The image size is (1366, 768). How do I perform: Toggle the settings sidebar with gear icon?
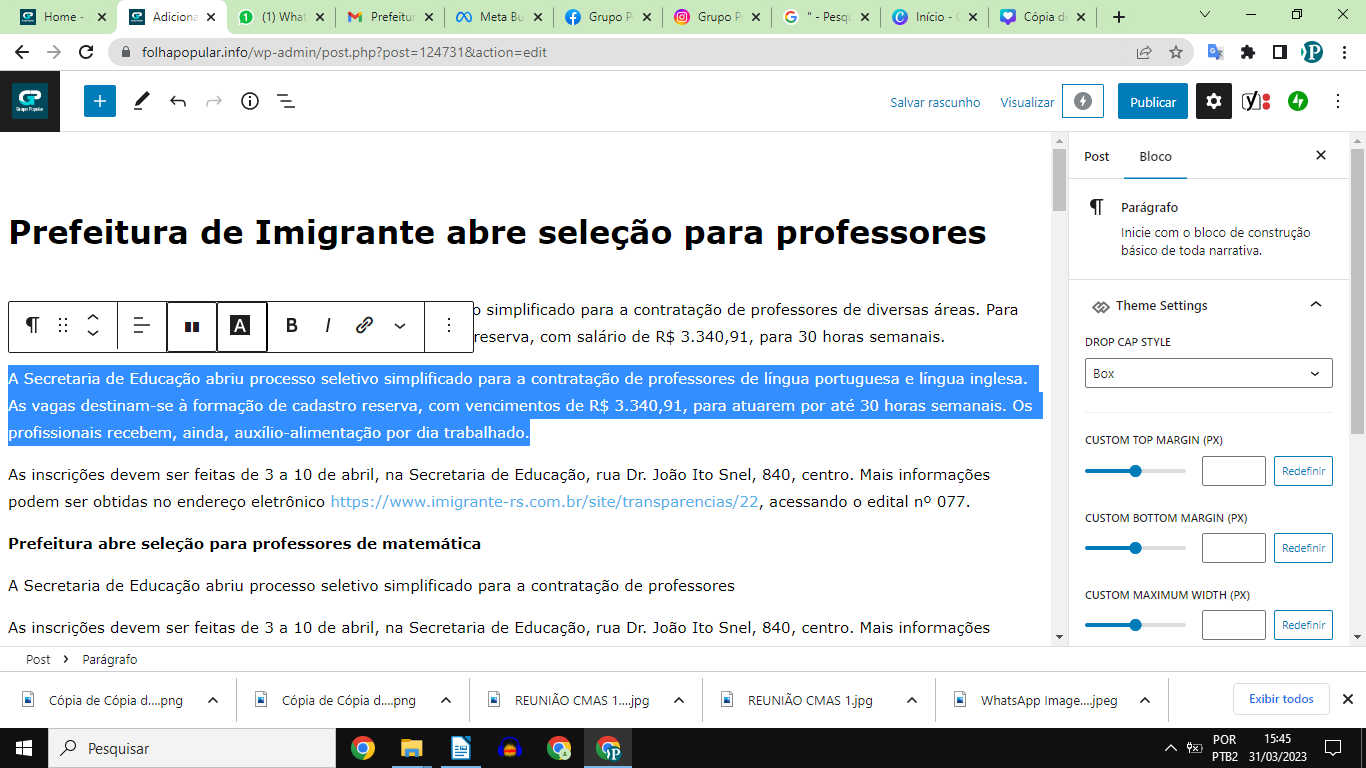pyautogui.click(x=1214, y=101)
